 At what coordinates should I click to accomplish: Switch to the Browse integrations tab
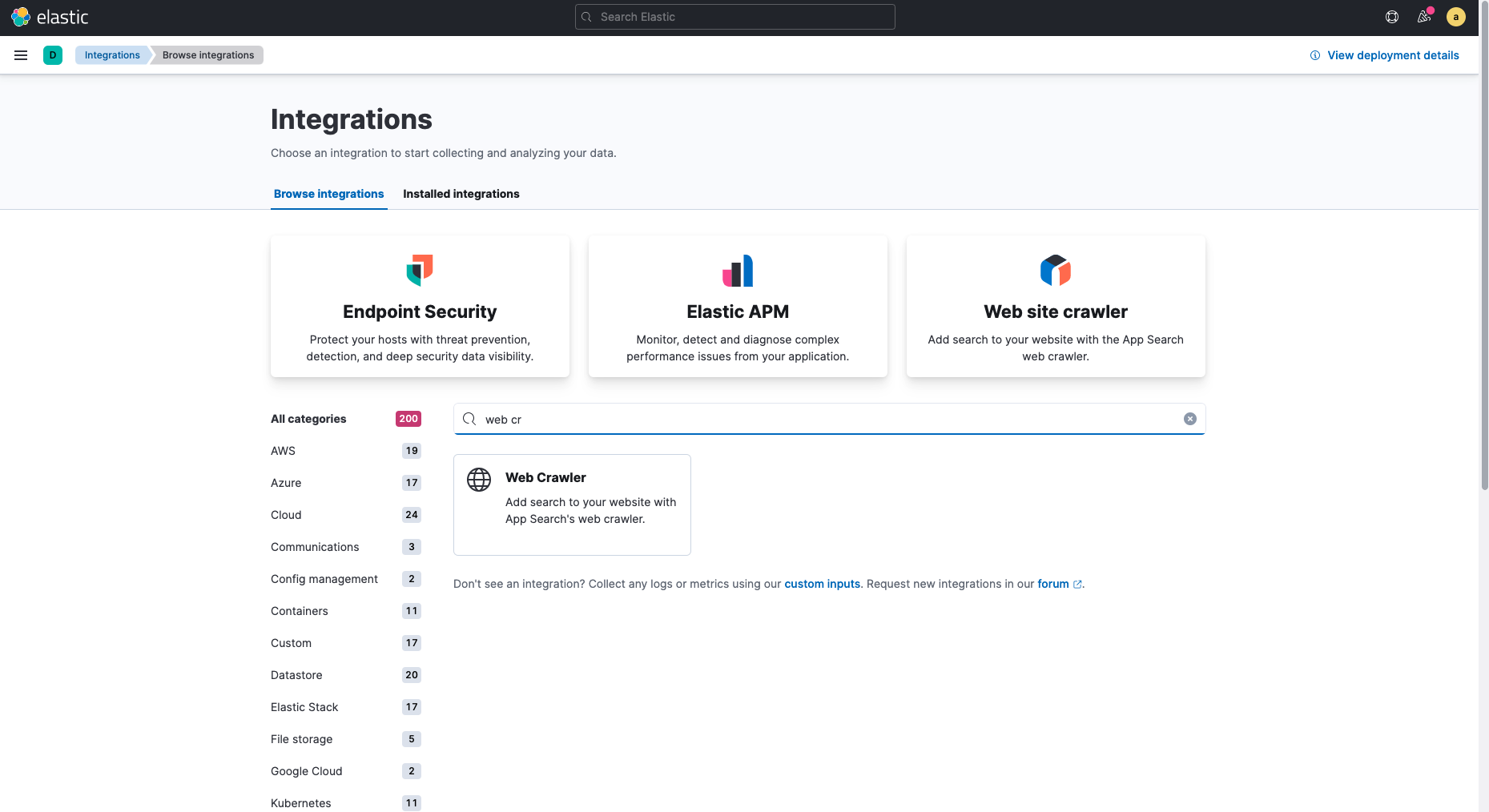click(x=328, y=194)
